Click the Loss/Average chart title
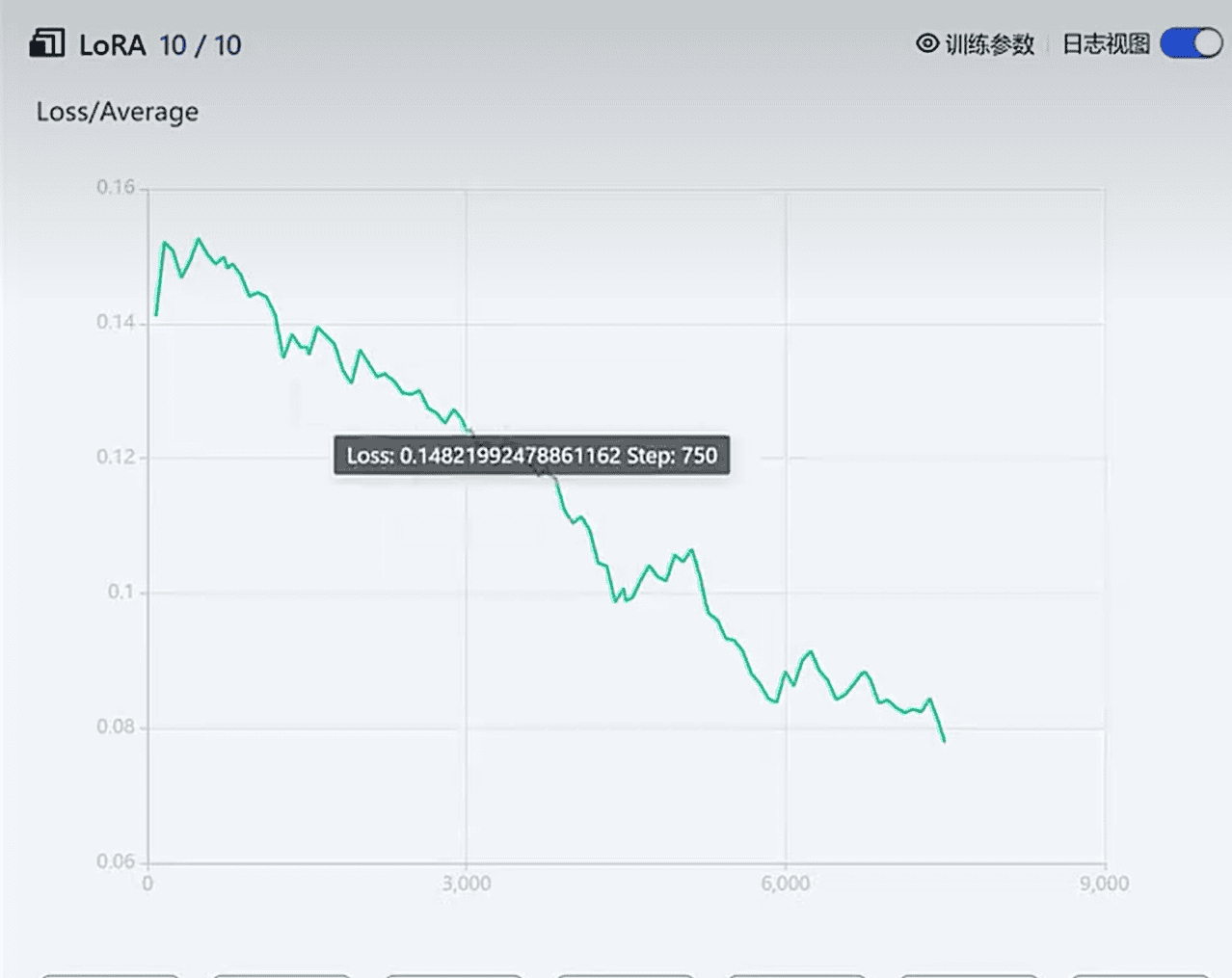The image size is (1232, 978). 117,112
